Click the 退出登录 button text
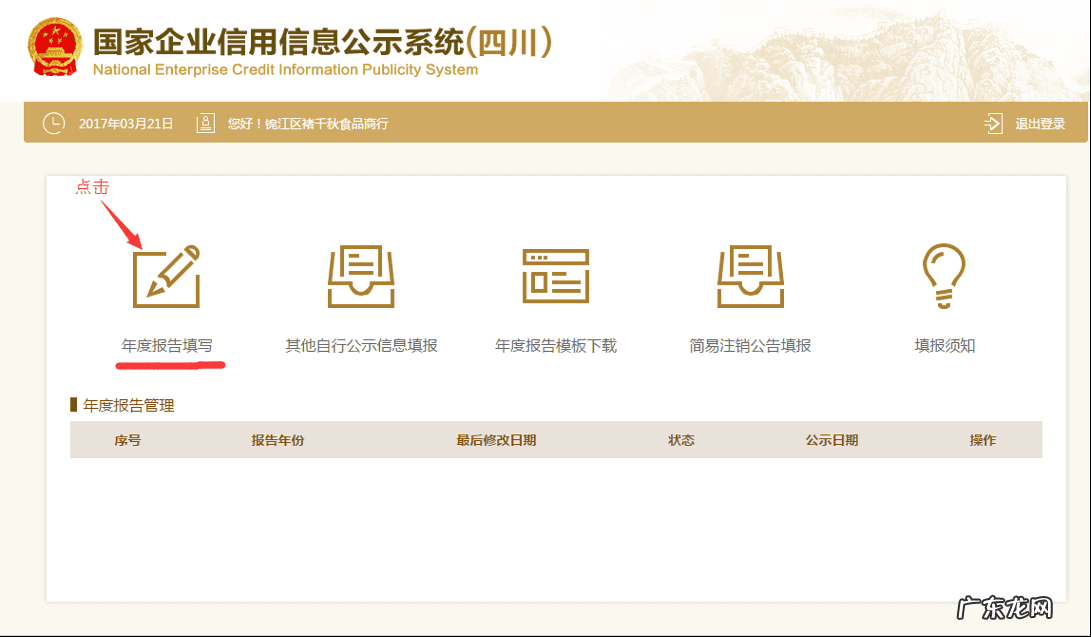 click(1040, 124)
